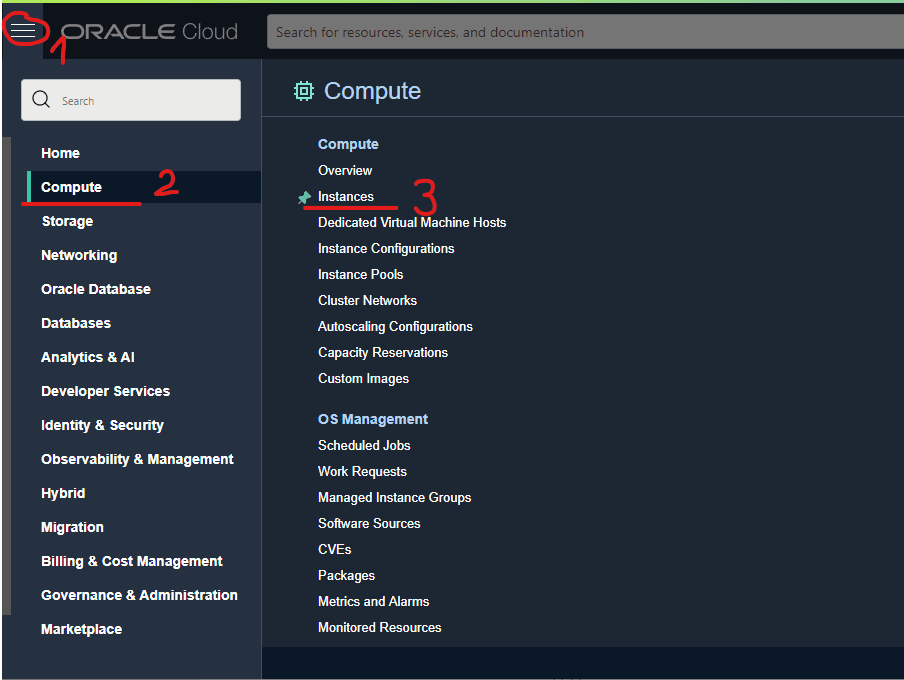Open Packages under OS Management

(346, 575)
